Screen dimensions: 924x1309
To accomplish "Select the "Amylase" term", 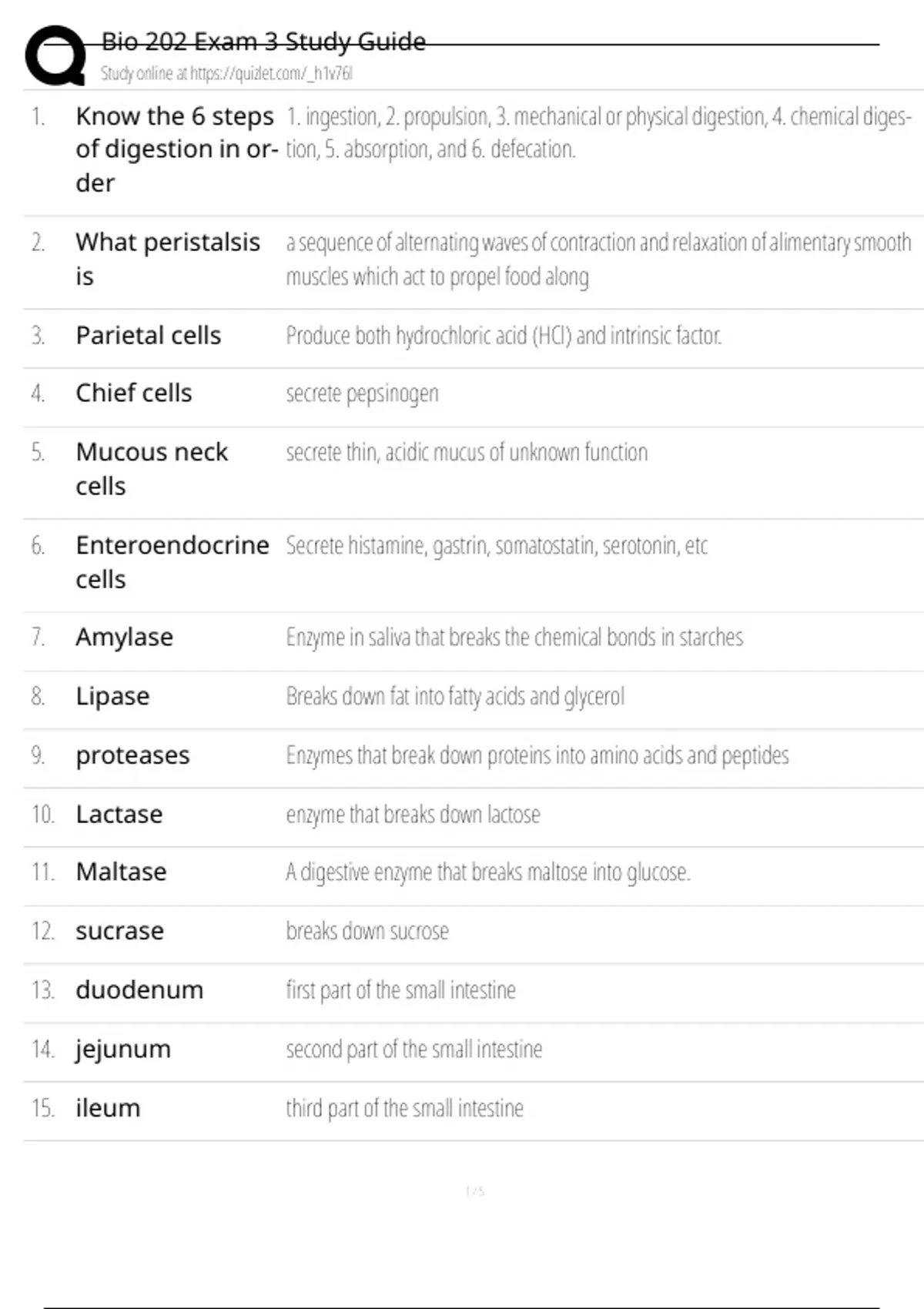I will [x=124, y=638].
